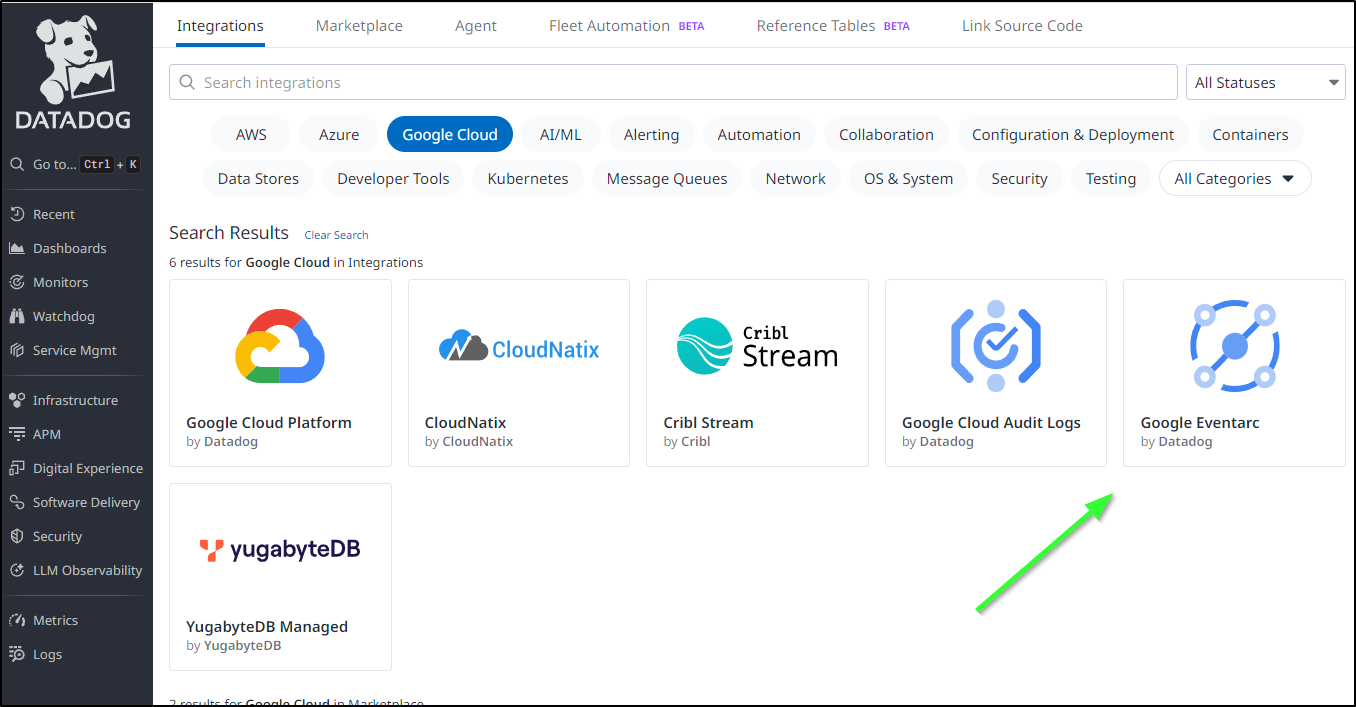1356x707 pixels.
Task: Switch to the Integrations tab
Action: (x=220, y=26)
